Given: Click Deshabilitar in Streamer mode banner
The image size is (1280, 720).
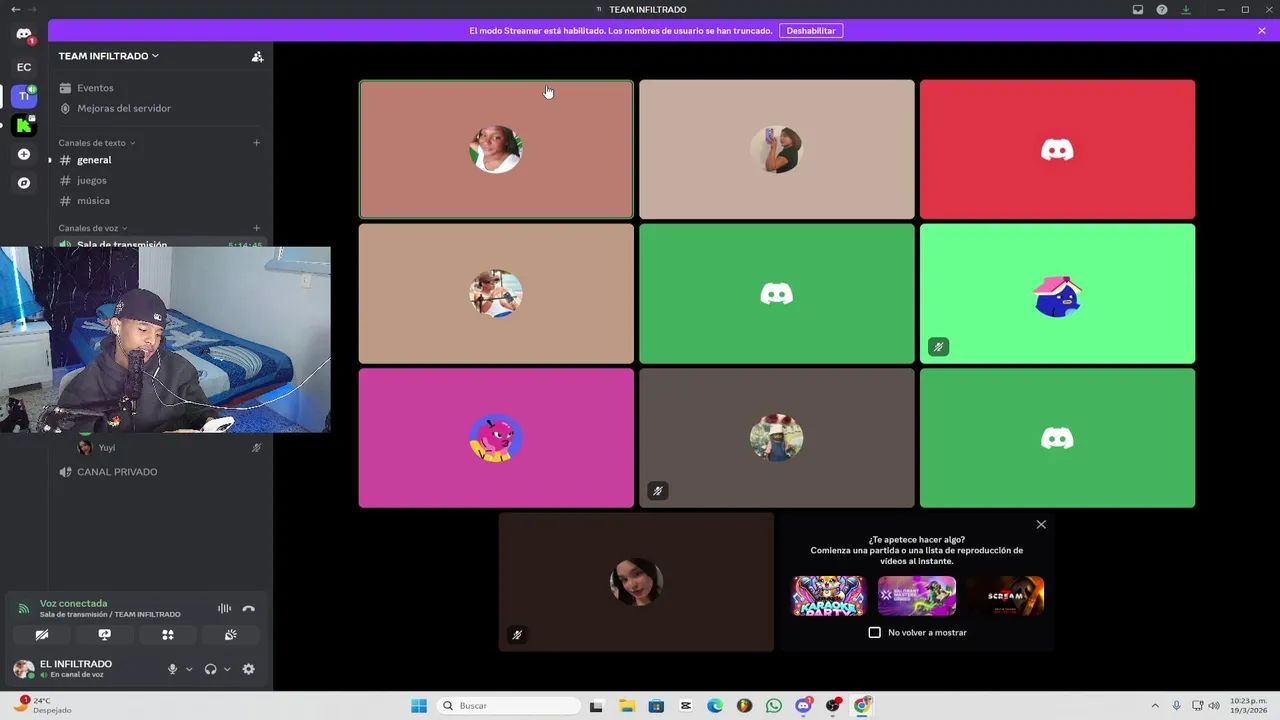Looking at the screenshot, I should tap(811, 31).
